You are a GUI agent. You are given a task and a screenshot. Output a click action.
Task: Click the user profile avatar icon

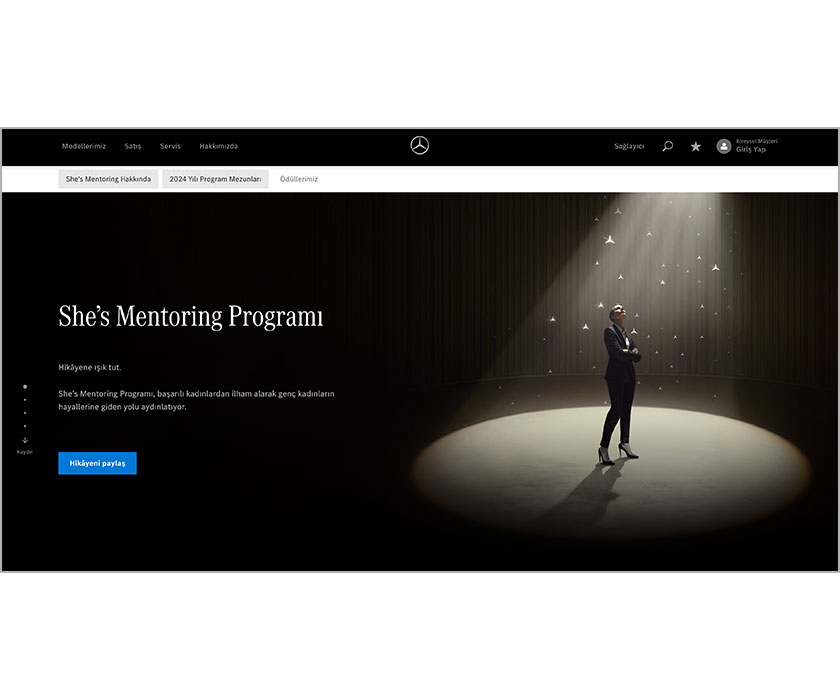coord(724,146)
